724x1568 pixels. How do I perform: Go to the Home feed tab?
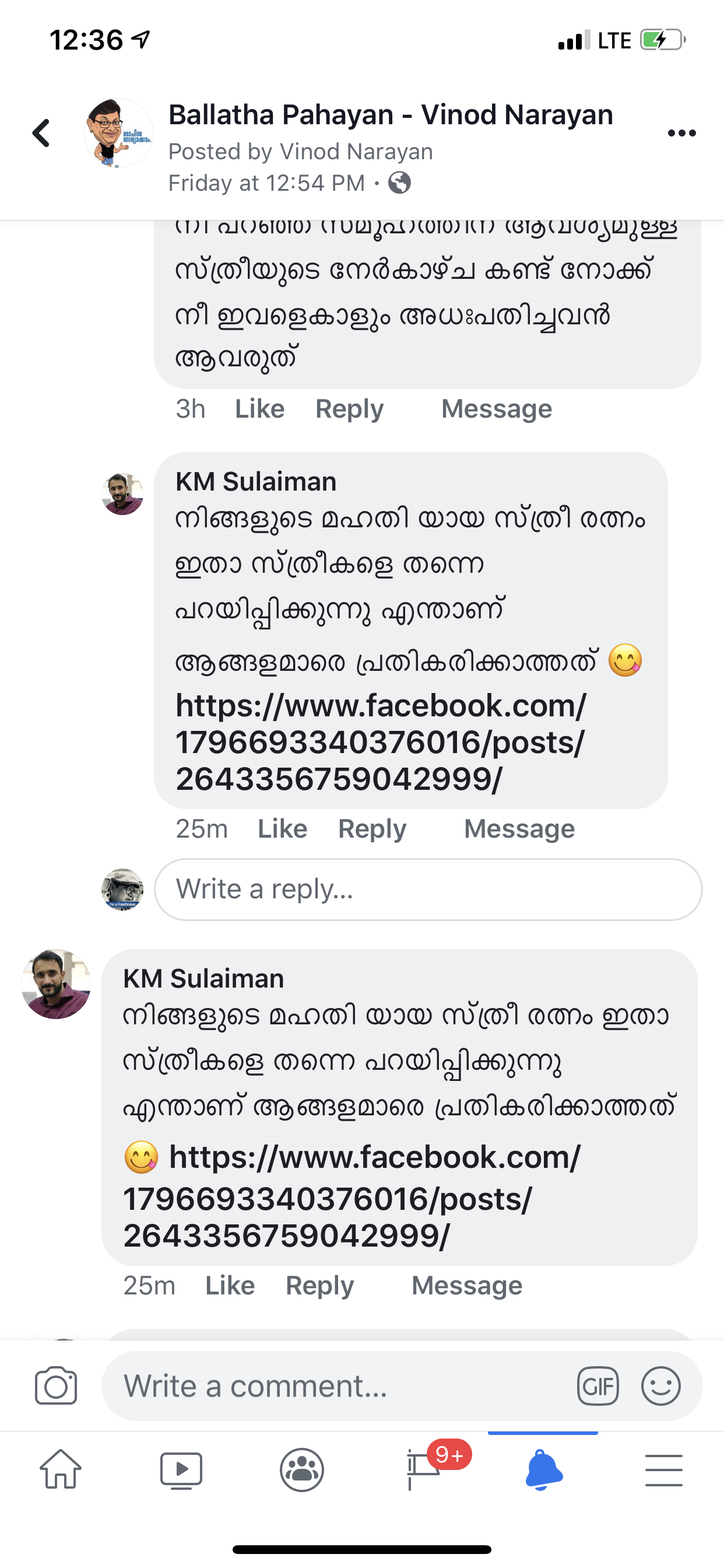pyautogui.click(x=60, y=1469)
